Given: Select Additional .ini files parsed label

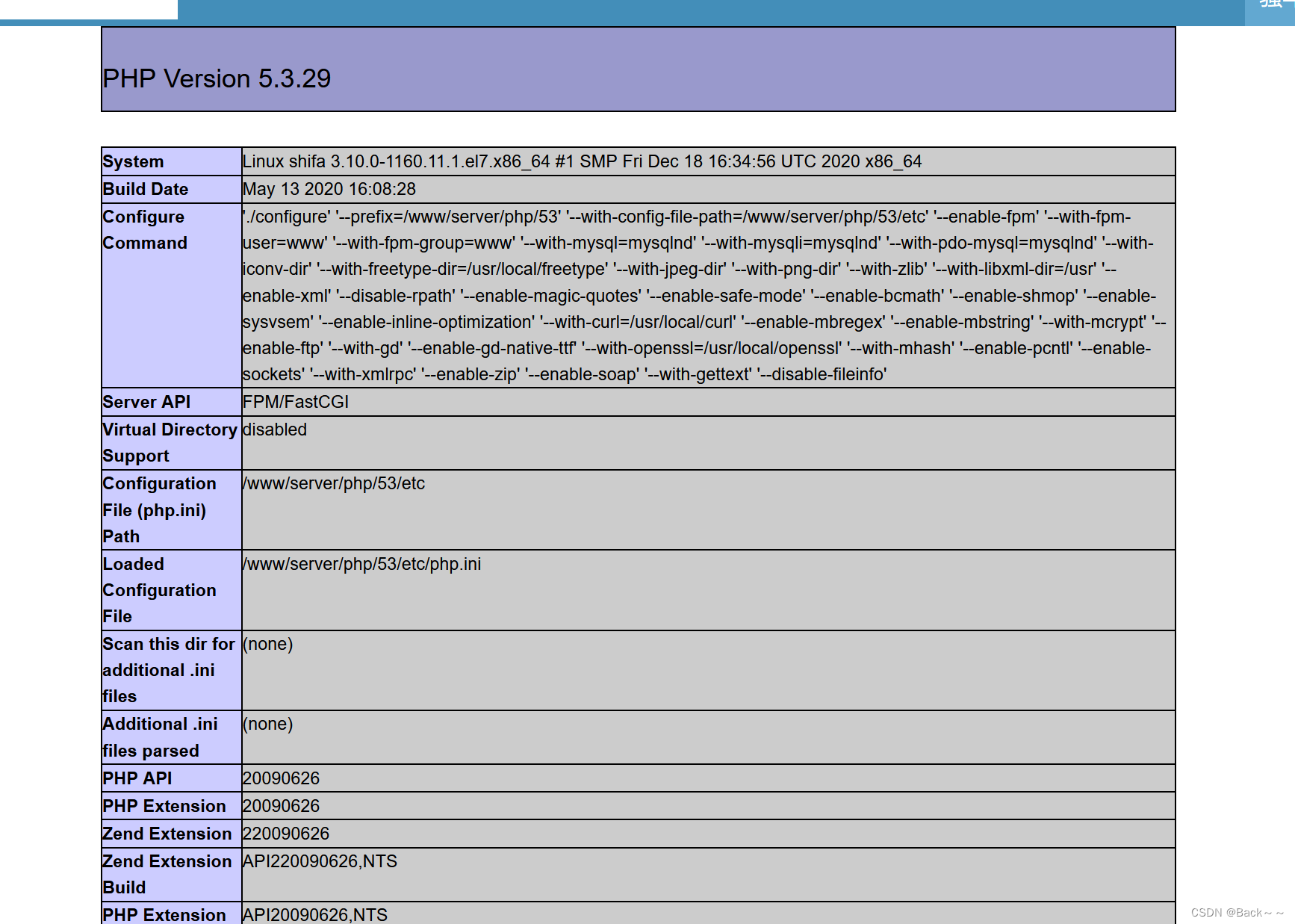Looking at the screenshot, I should (160, 737).
